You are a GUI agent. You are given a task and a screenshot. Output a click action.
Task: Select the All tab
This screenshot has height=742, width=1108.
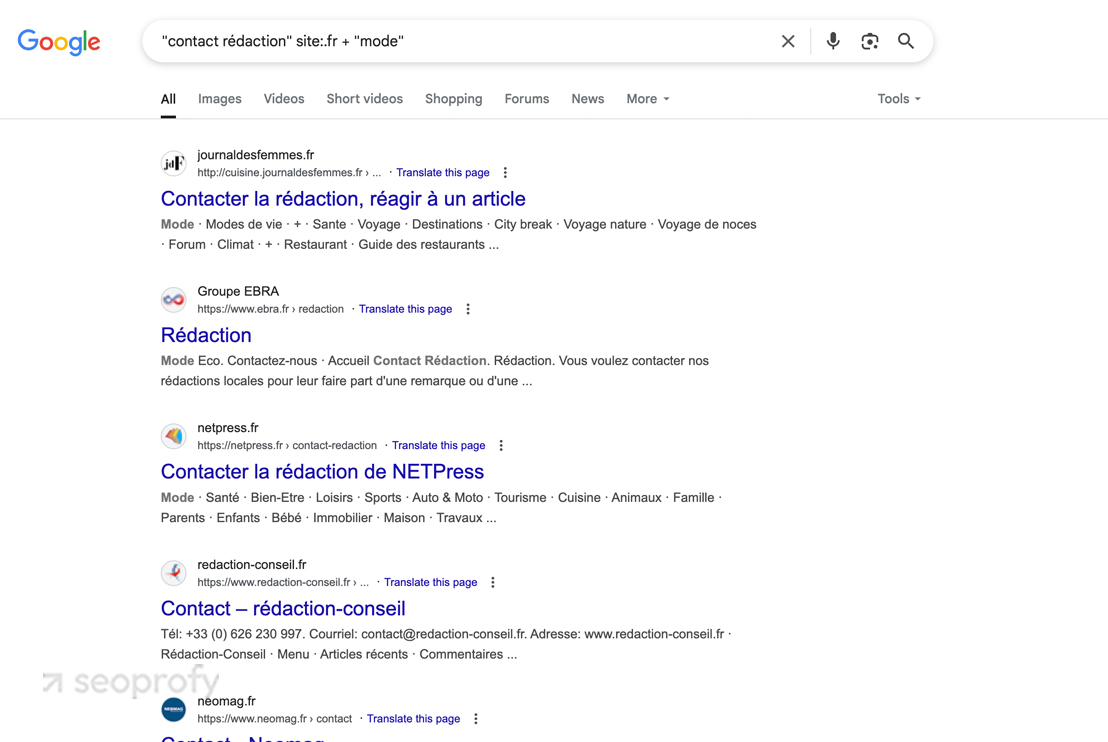(x=168, y=99)
